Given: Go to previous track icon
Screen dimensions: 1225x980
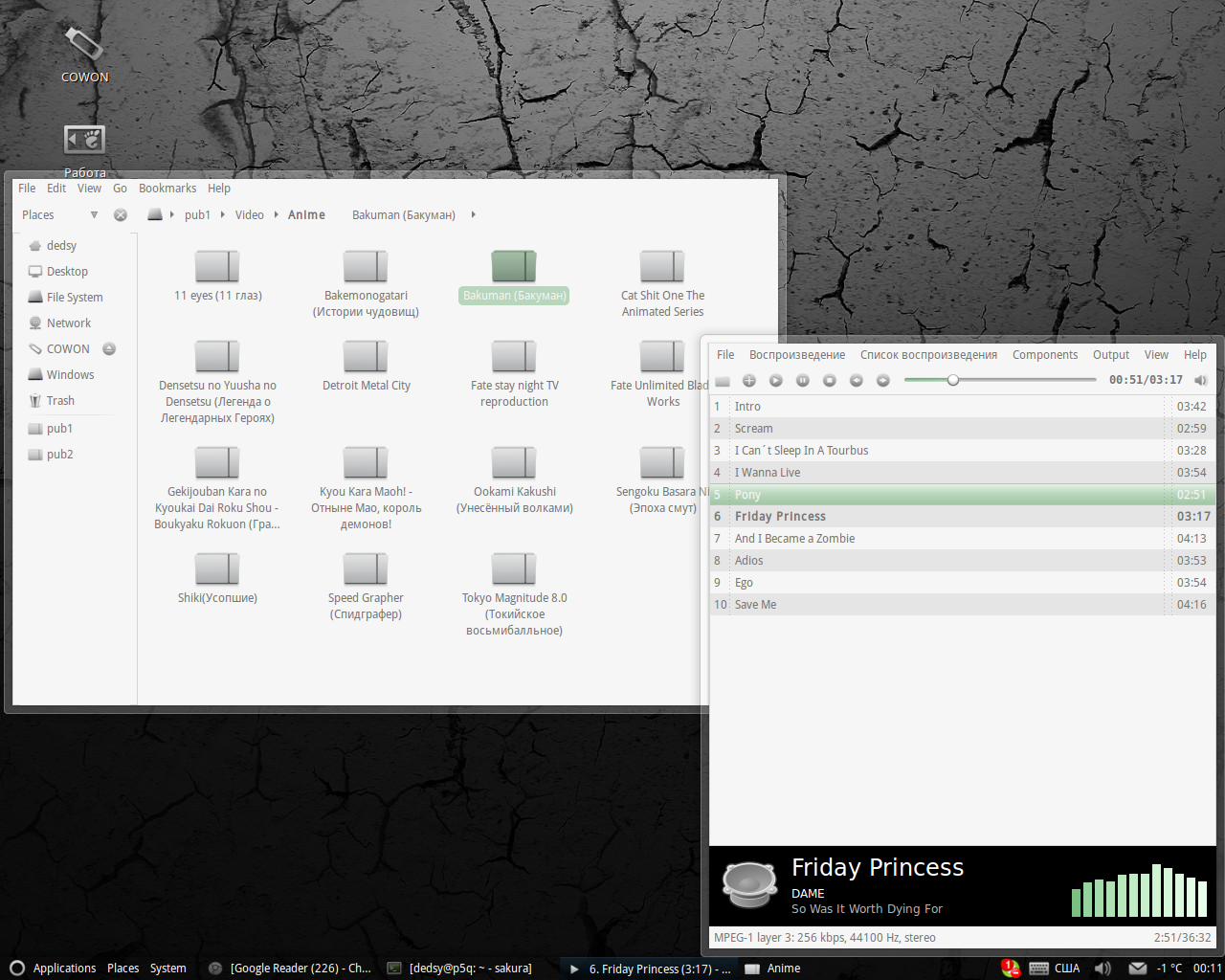Looking at the screenshot, I should point(857,381).
